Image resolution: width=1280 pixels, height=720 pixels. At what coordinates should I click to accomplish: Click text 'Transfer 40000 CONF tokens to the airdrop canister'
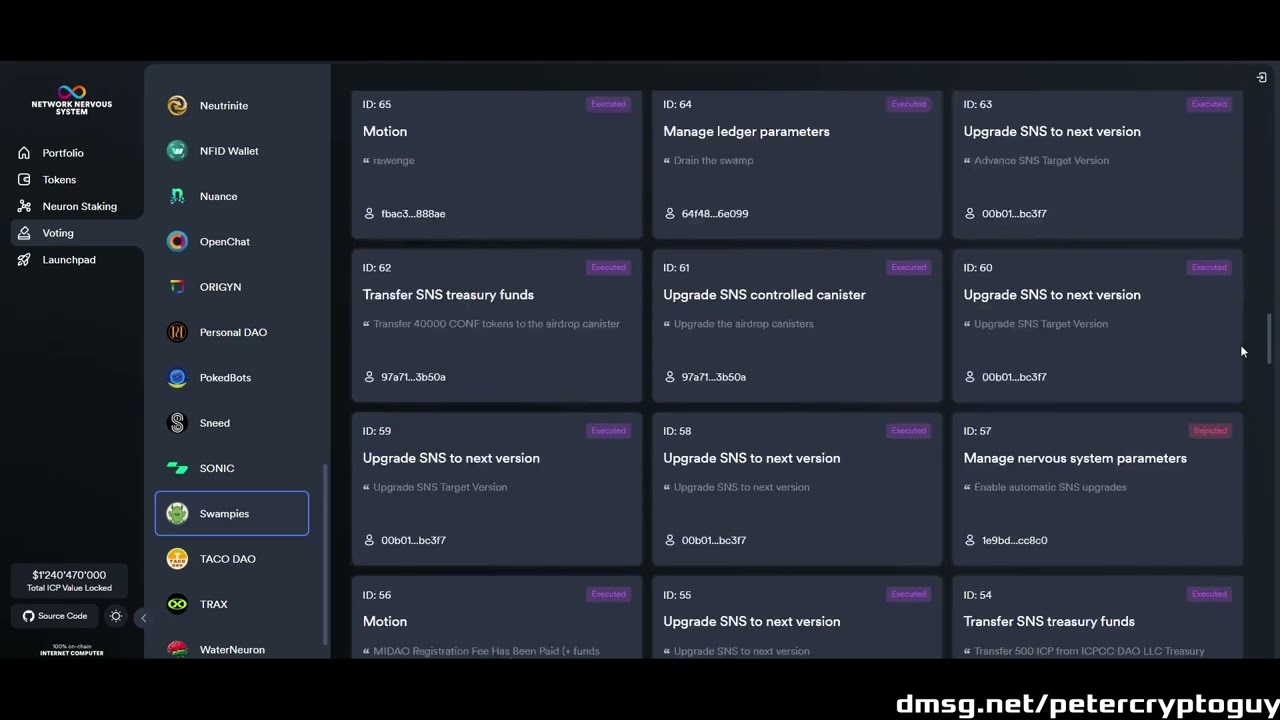pyautogui.click(x=497, y=324)
